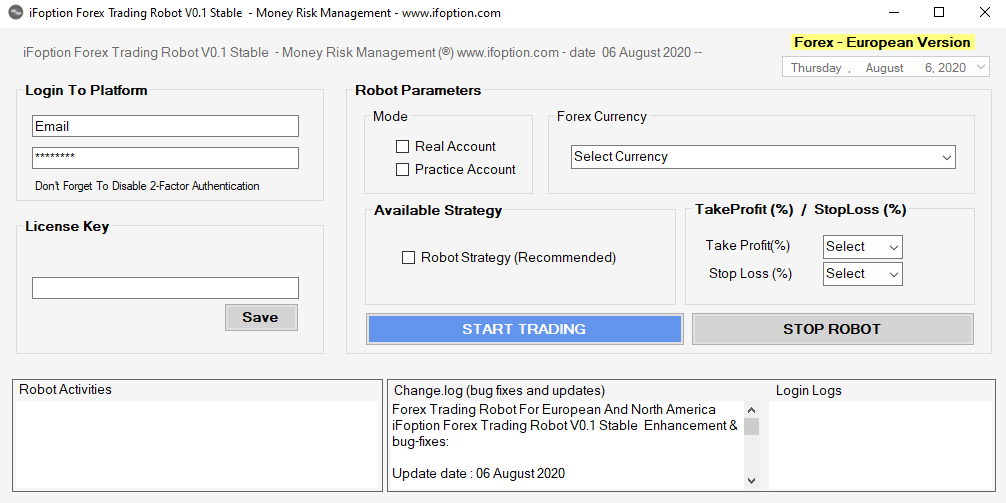
Task: Click 'Forex - European Version' yellow label
Action: (x=882, y=42)
